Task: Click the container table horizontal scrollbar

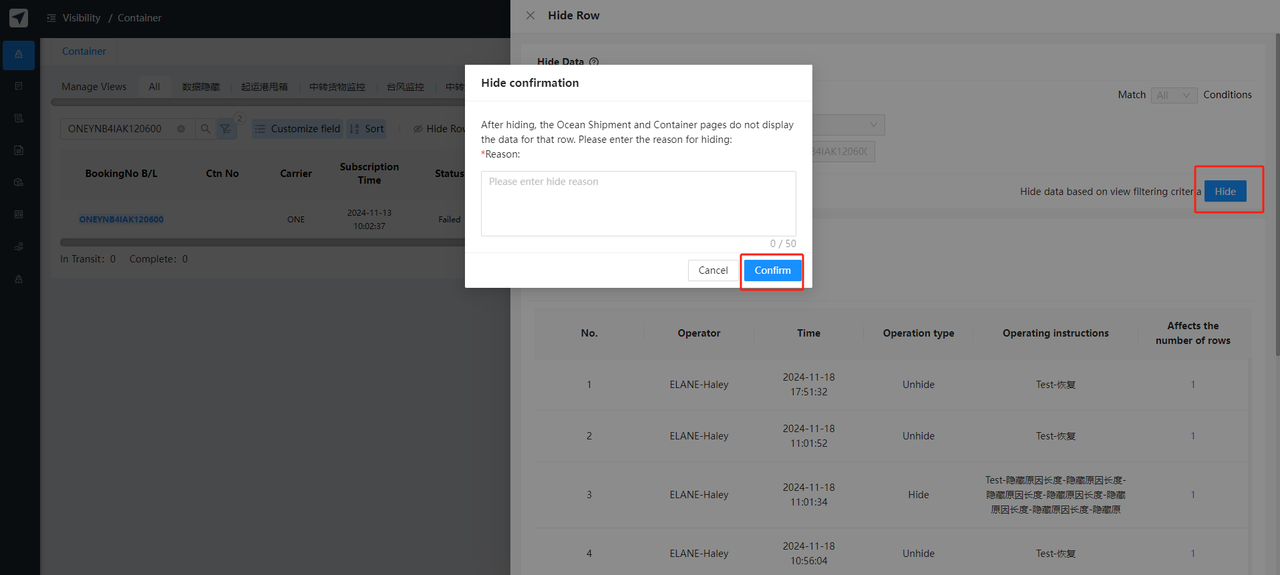Action: click(x=260, y=242)
